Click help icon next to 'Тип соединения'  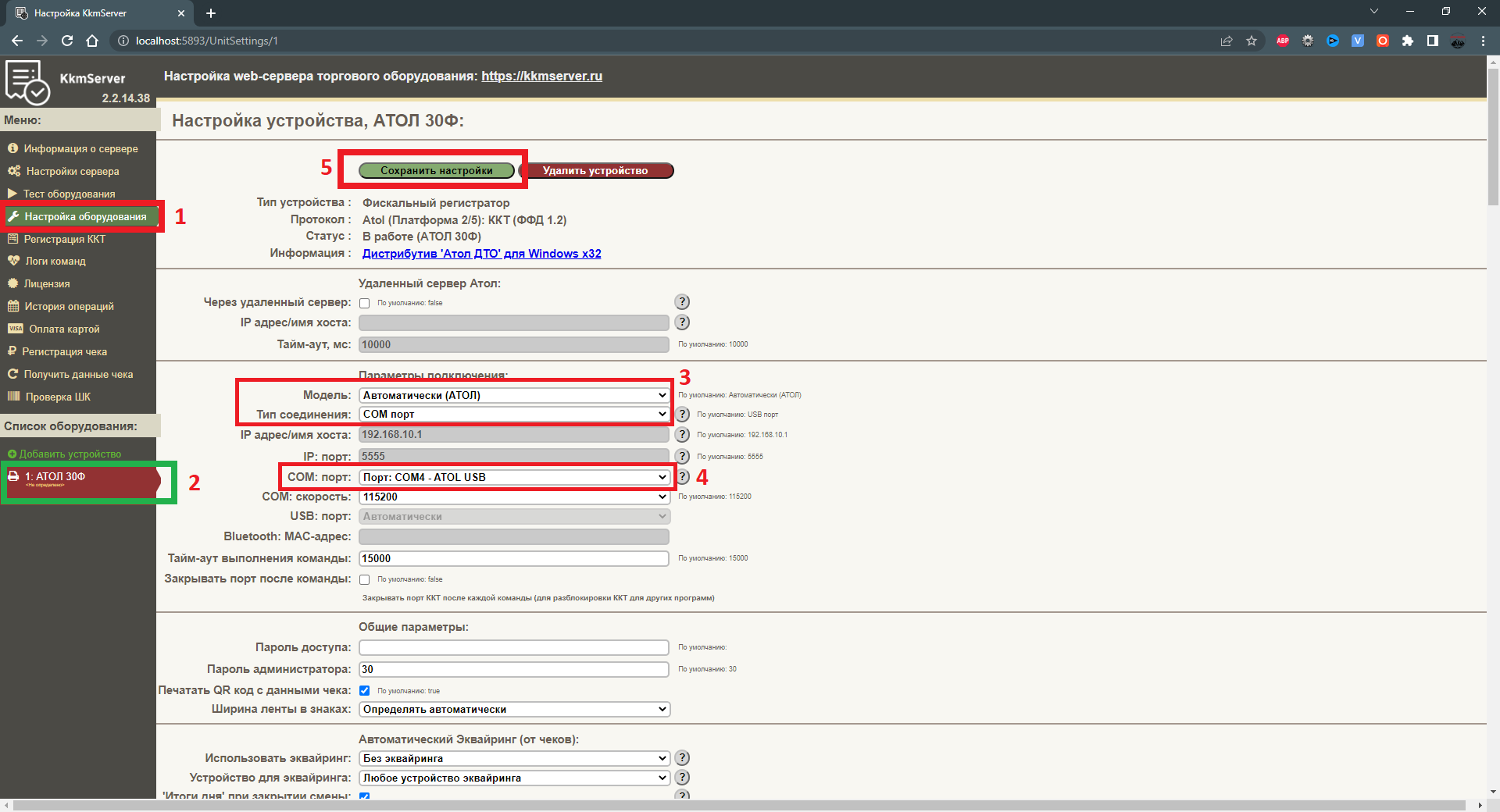pyautogui.click(x=682, y=415)
